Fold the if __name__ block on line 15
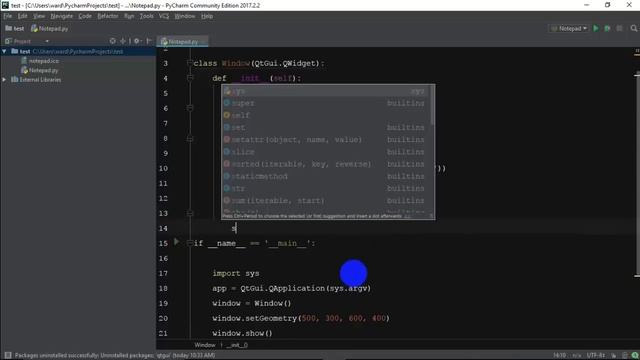This screenshot has height=360, width=640. coord(190,243)
